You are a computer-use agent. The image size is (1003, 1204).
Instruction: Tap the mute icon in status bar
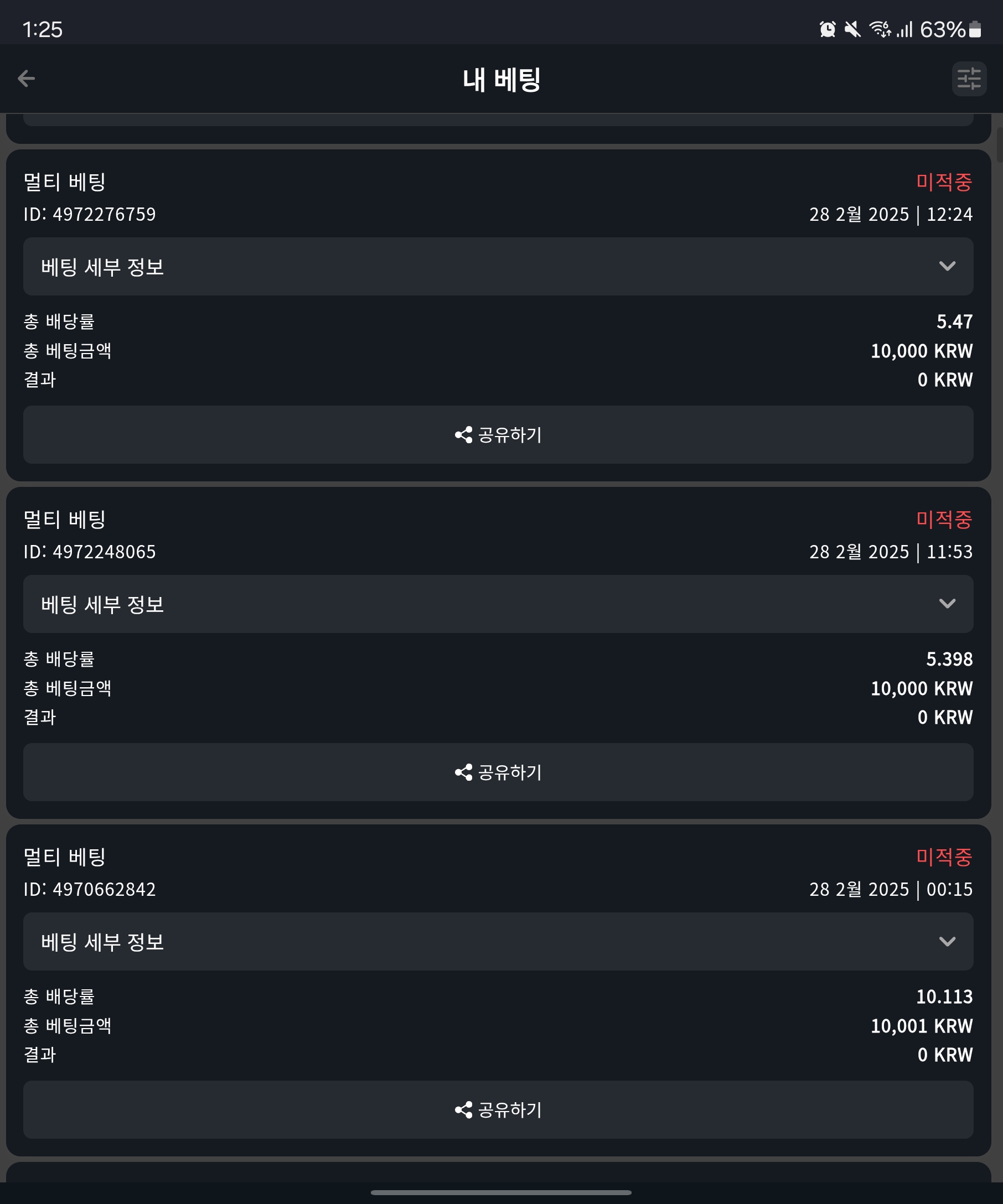(853, 29)
